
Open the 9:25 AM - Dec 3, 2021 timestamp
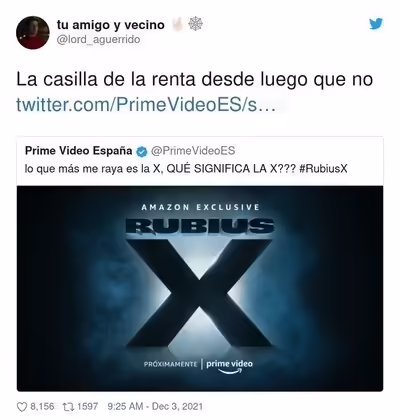155,407
